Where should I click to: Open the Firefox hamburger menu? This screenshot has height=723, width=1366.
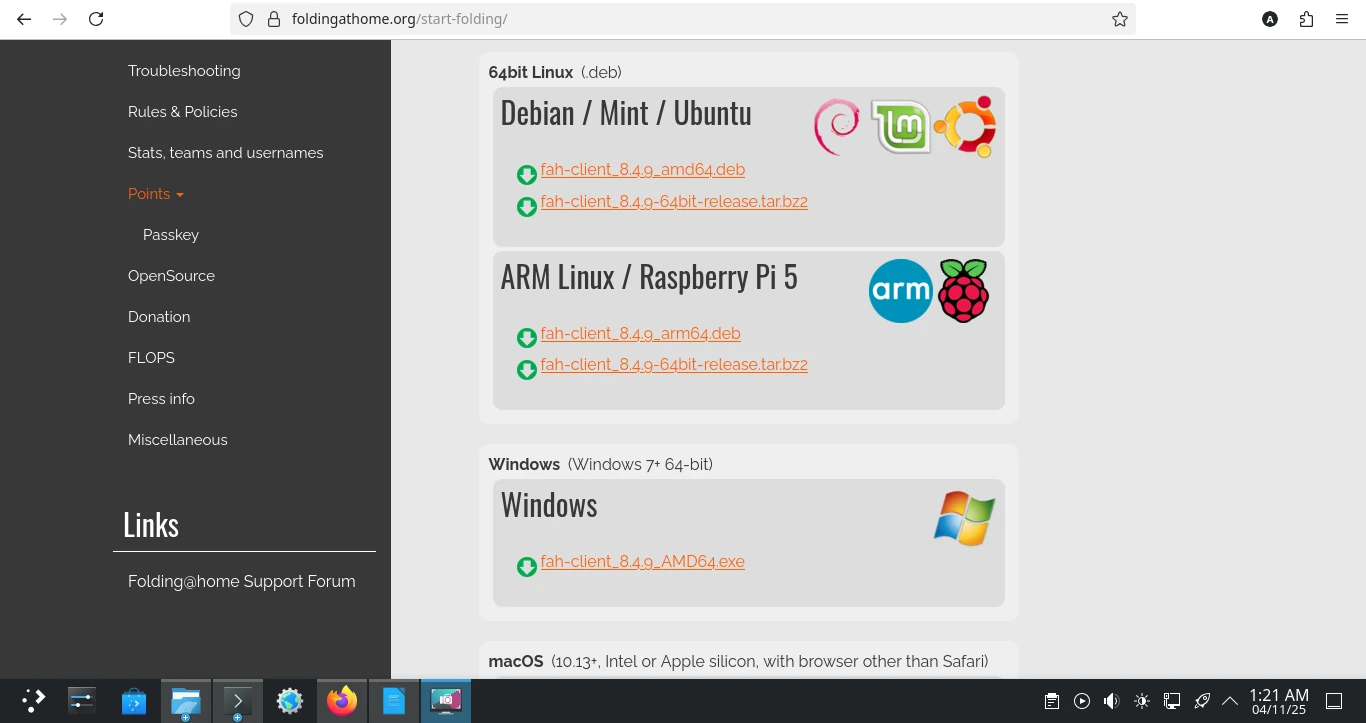(1342, 18)
